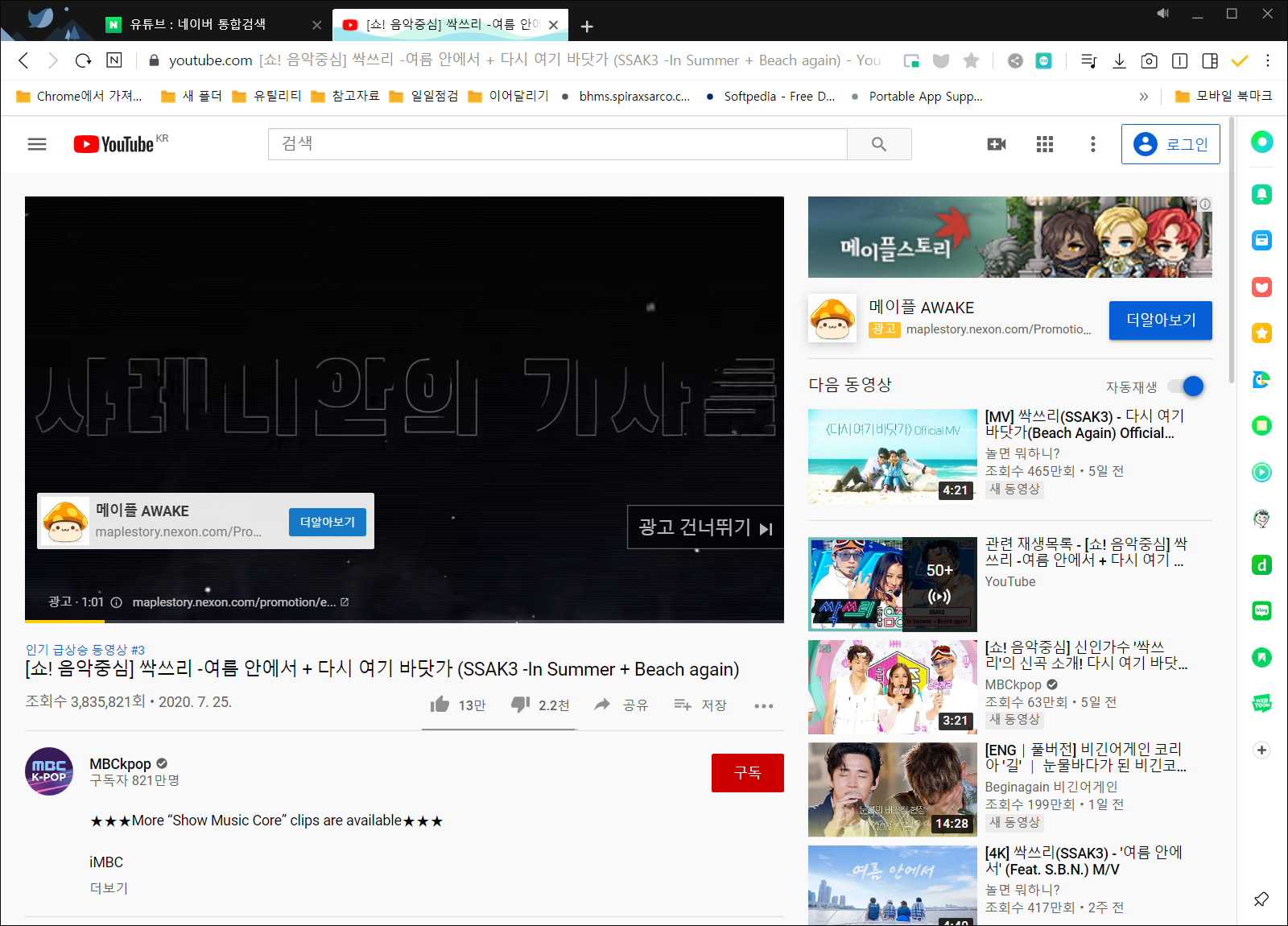Open the 유틸리티 bookmark folder

tap(267, 96)
